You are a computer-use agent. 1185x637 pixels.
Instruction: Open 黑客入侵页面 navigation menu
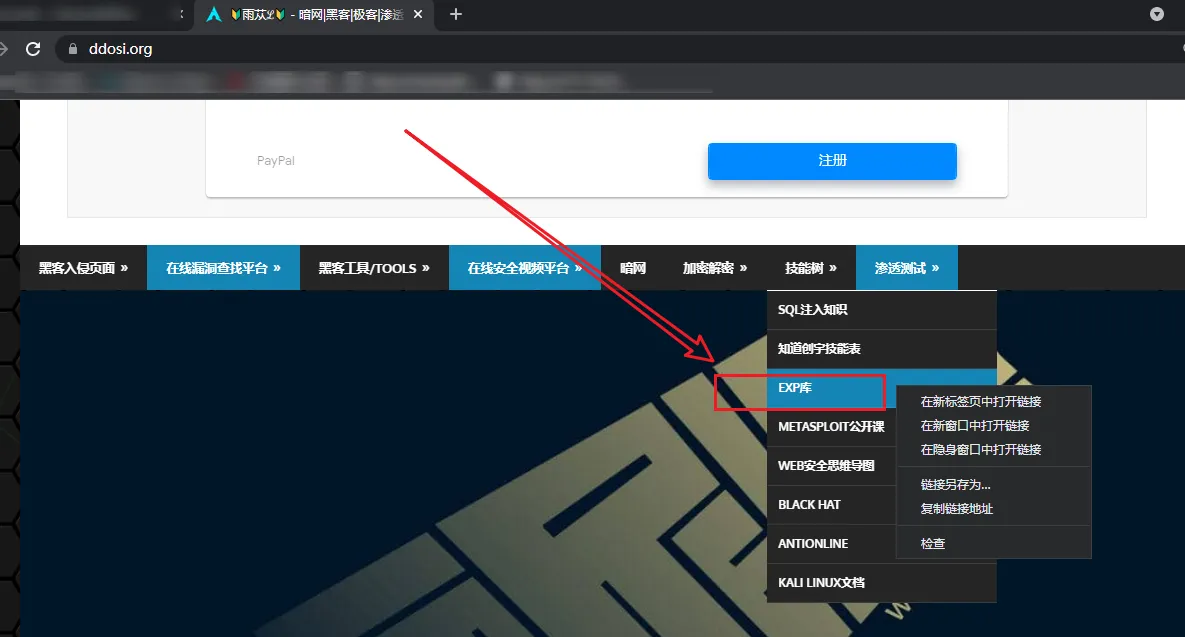83,267
